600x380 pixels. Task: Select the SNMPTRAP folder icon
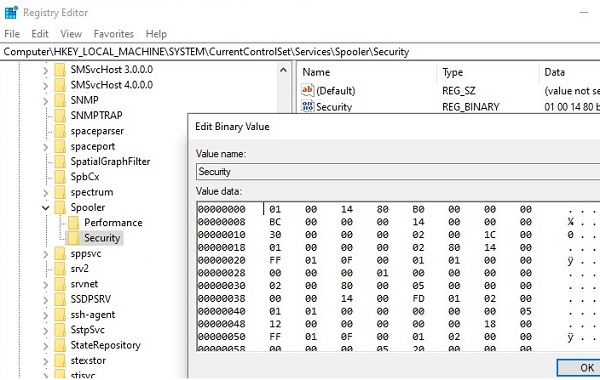point(60,116)
